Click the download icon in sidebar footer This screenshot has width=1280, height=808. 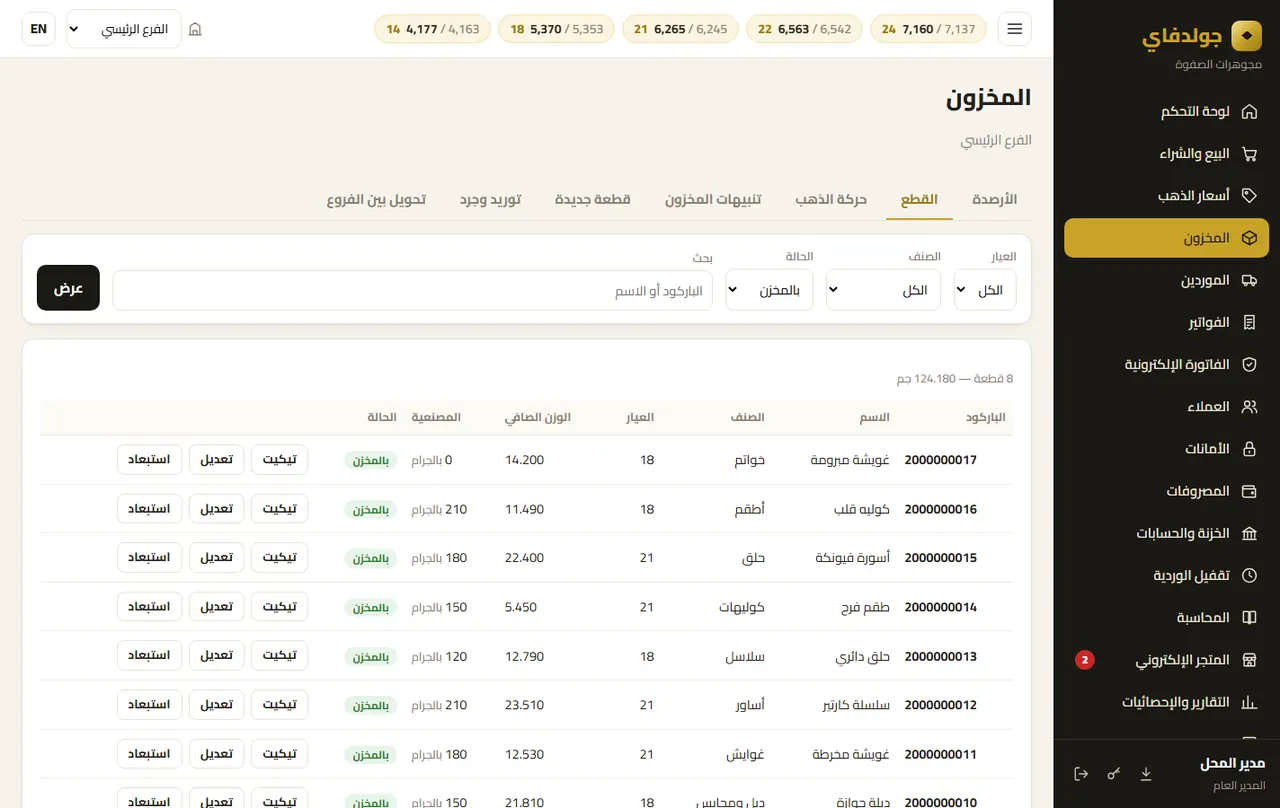coord(1146,774)
